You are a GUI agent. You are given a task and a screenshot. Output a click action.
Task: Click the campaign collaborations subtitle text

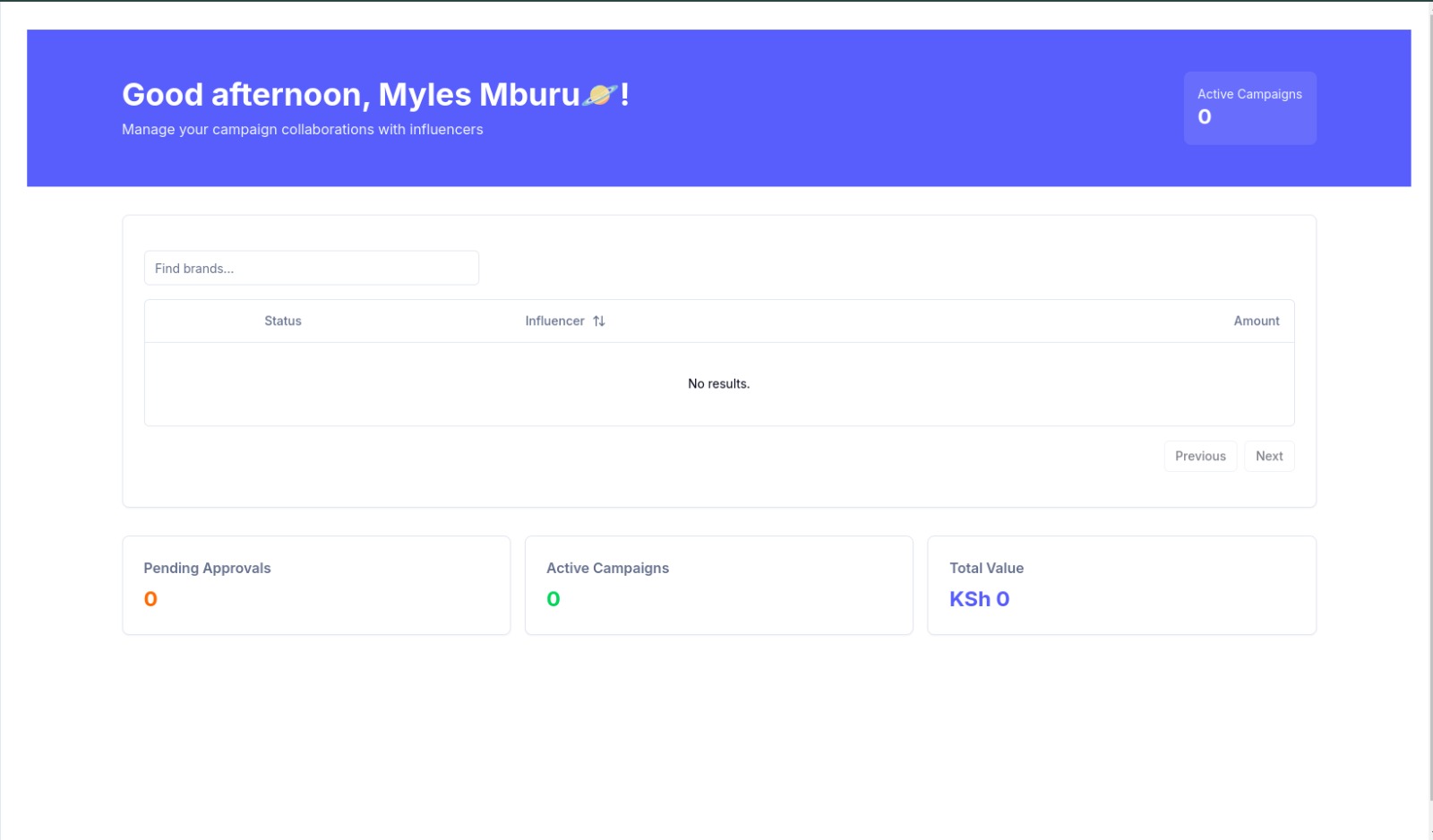point(302,129)
